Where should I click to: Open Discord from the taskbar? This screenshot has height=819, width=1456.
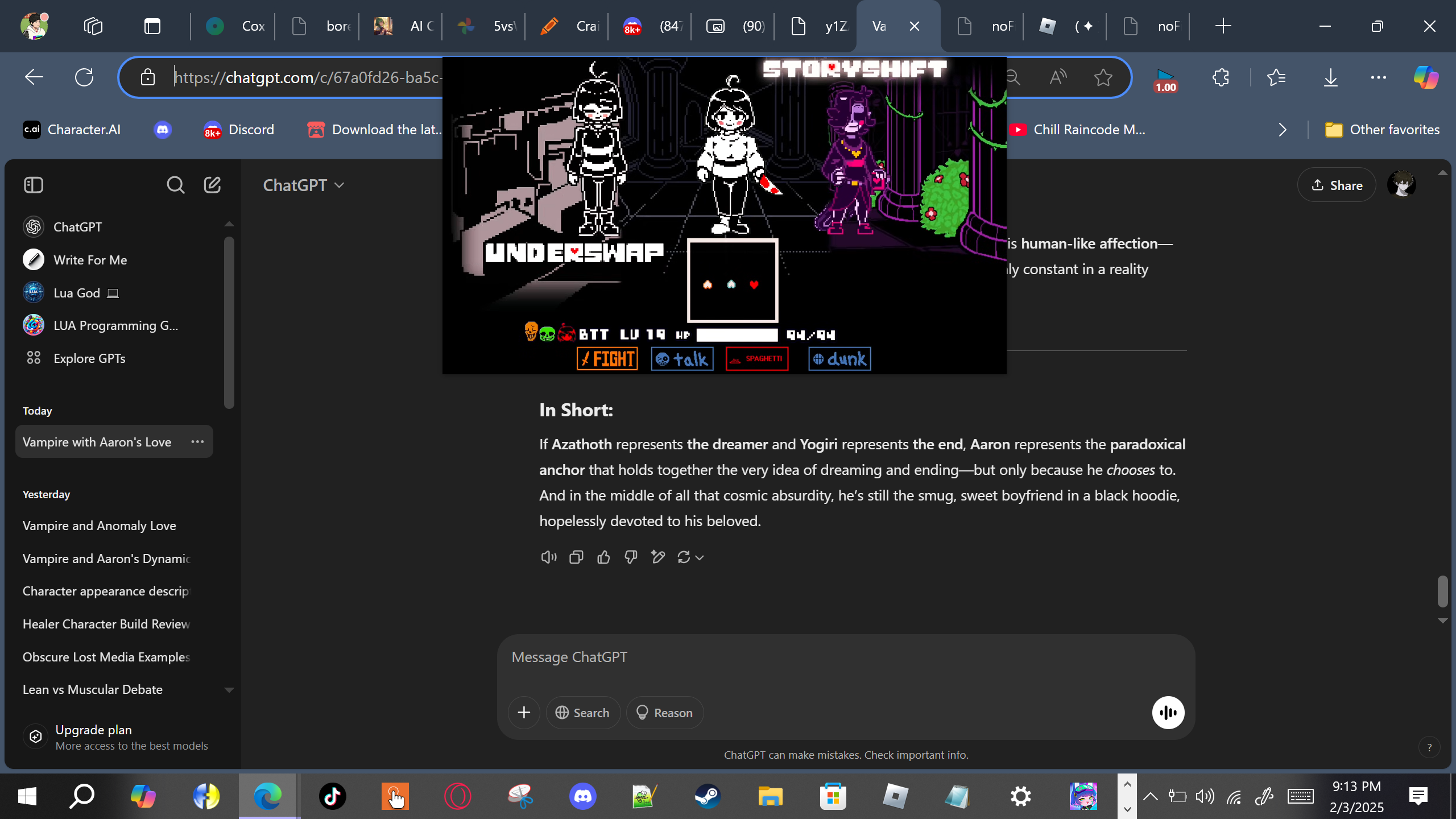pyautogui.click(x=583, y=796)
